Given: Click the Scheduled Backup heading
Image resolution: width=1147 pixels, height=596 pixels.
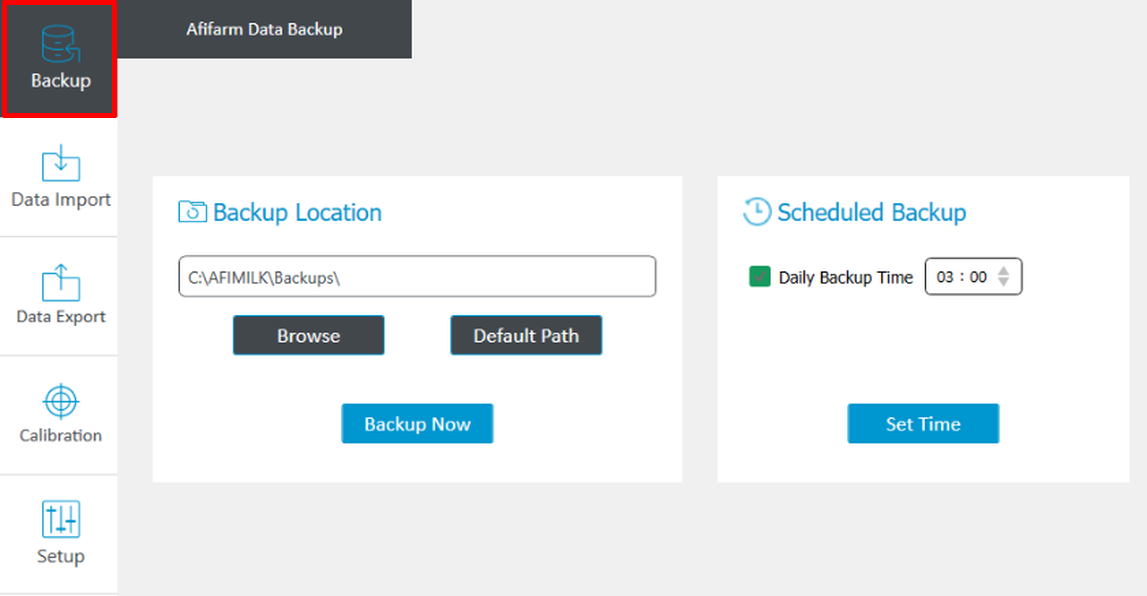Looking at the screenshot, I should point(871,213).
